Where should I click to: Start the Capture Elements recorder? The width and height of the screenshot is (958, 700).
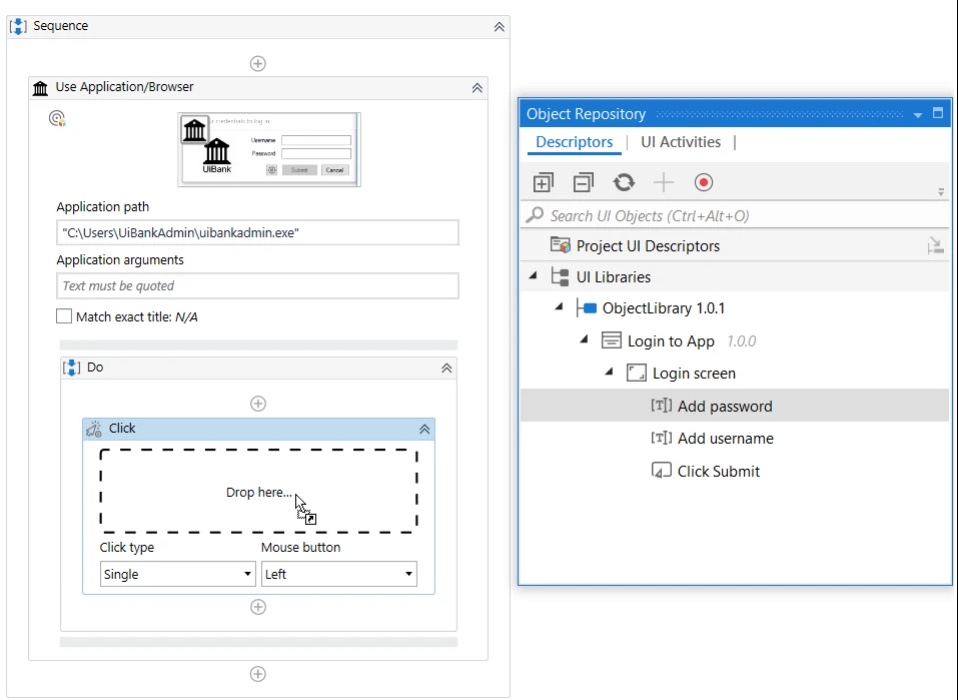point(703,182)
